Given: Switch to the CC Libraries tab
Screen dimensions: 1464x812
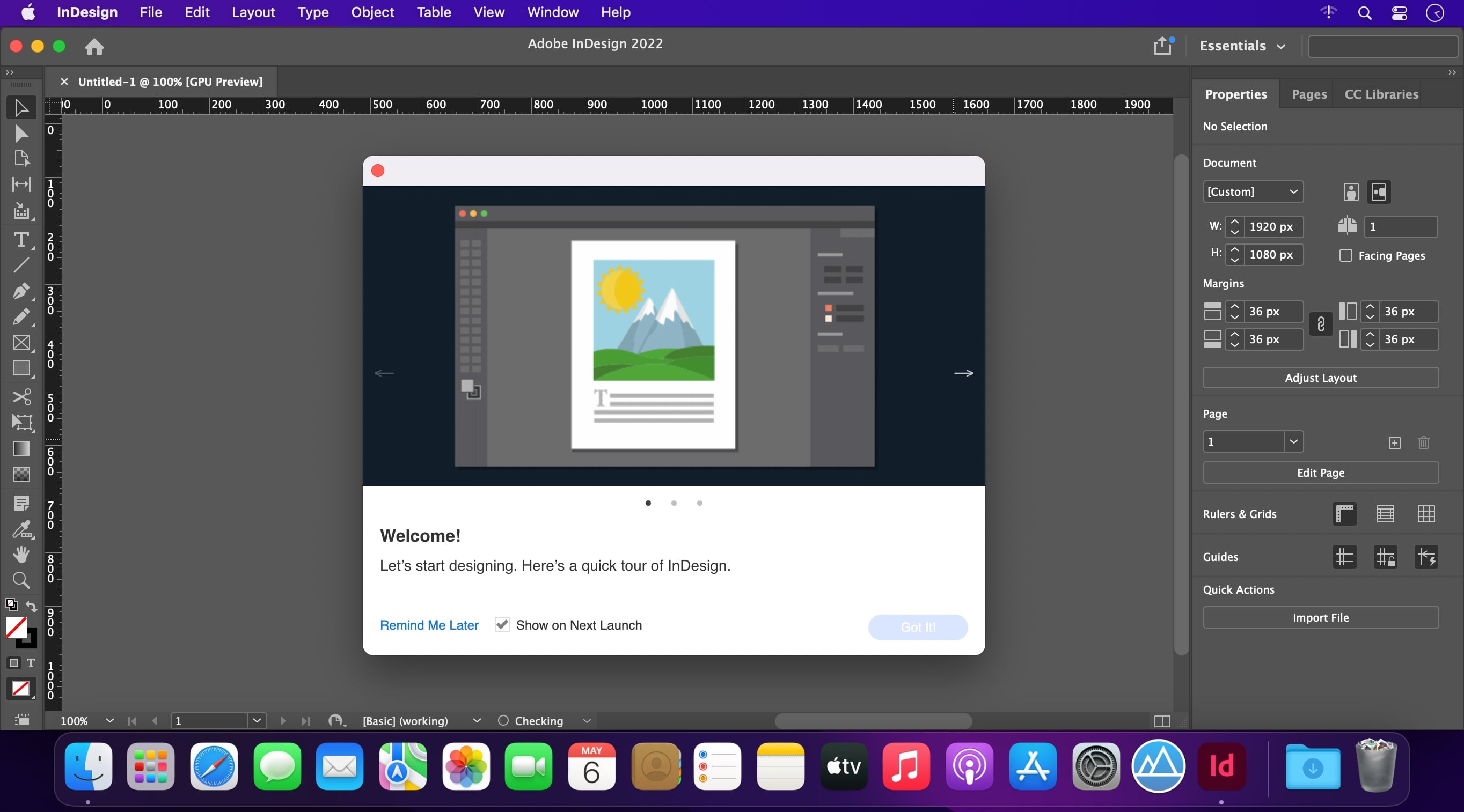Looking at the screenshot, I should pos(1381,94).
